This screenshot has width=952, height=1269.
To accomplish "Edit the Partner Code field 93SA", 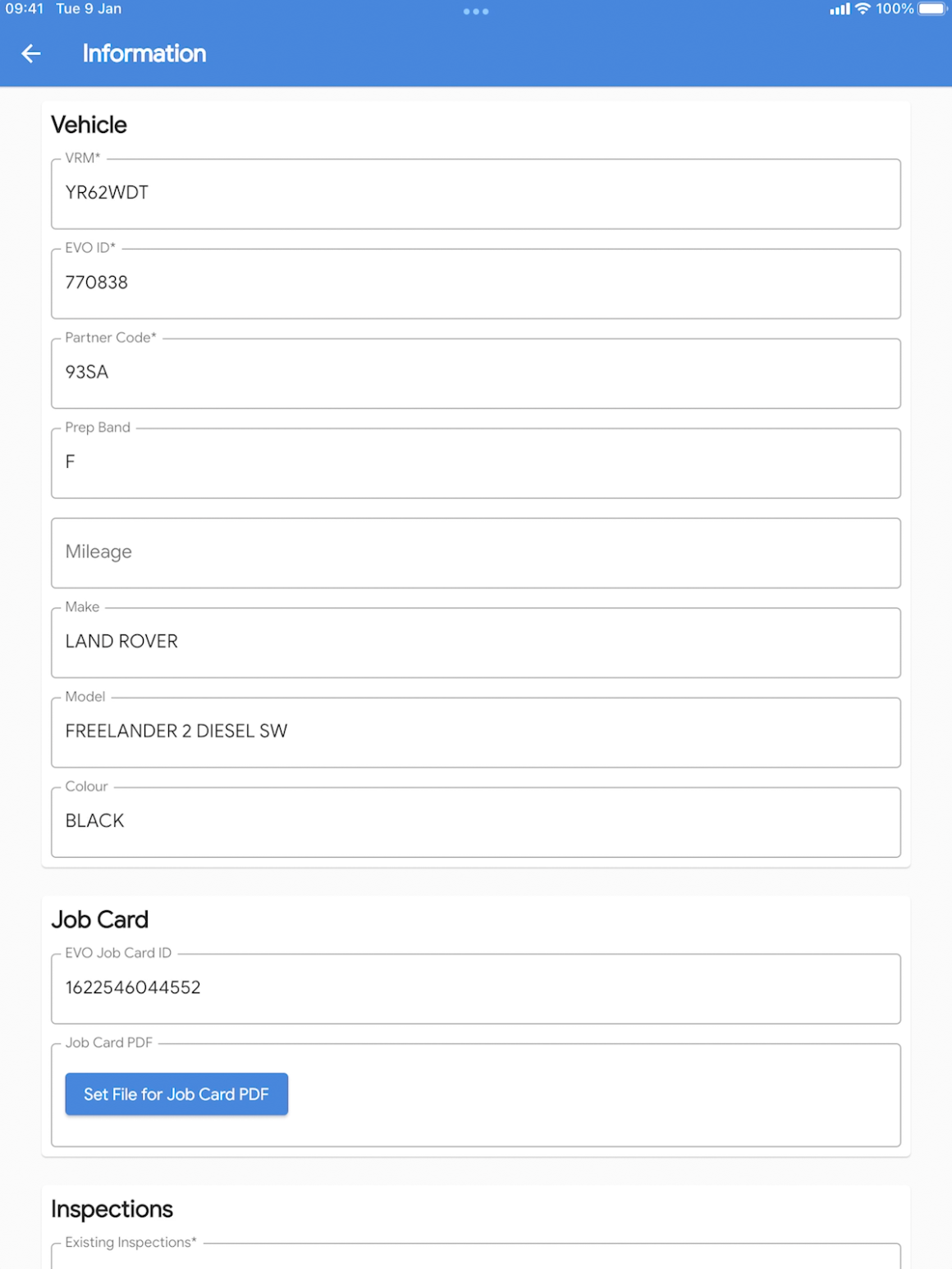I will [476, 373].
